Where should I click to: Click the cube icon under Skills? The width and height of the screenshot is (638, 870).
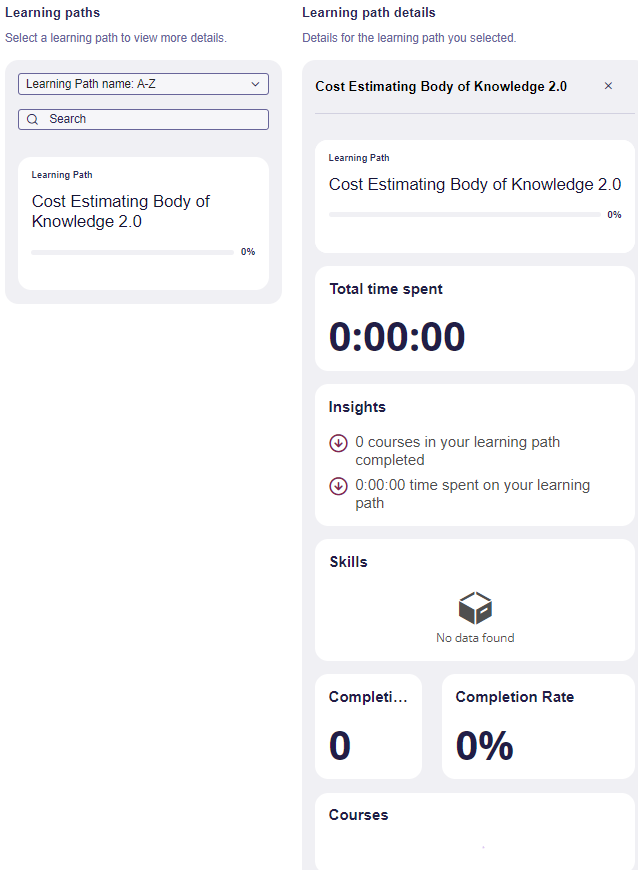pos(474,607)
